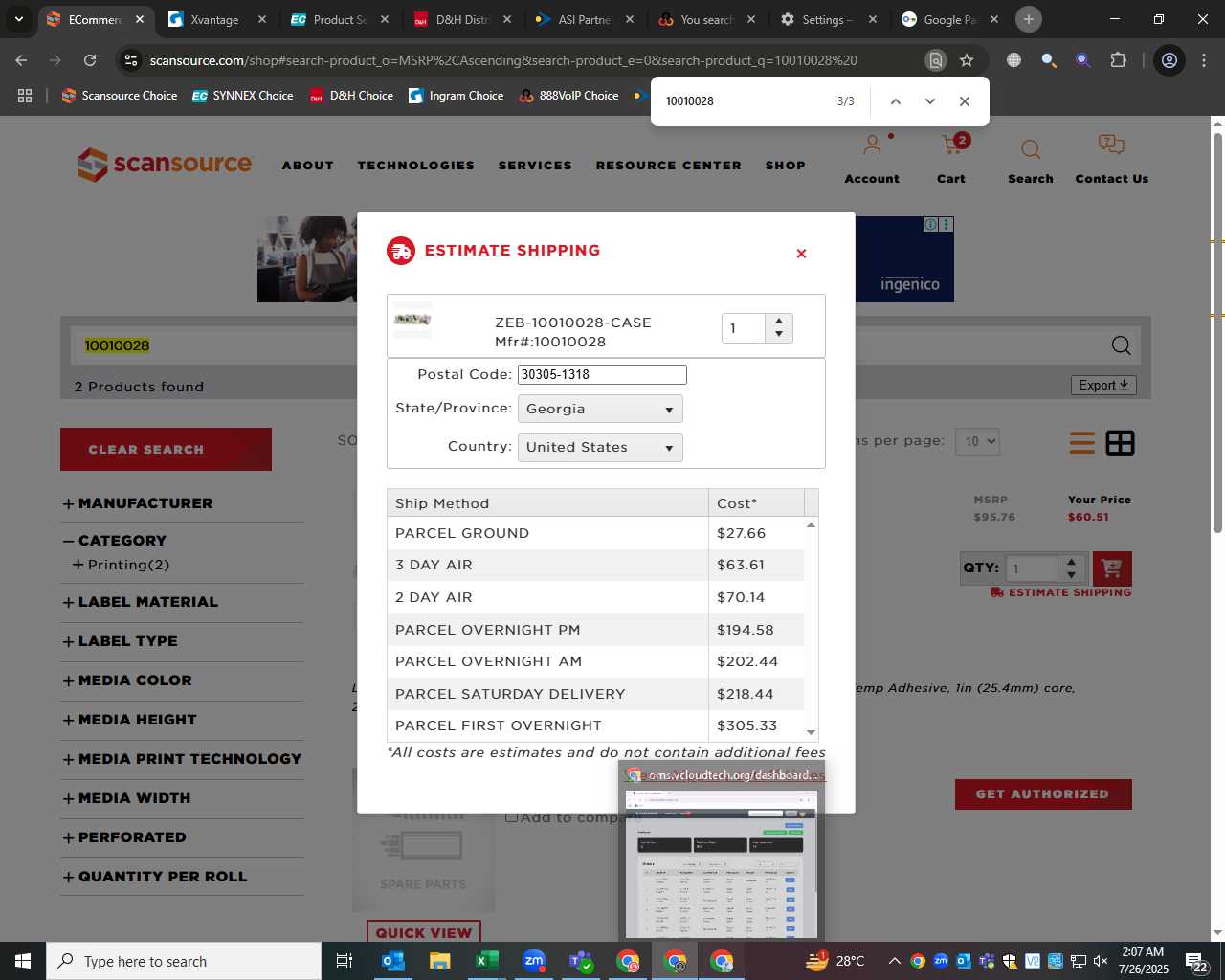Click the ScanSource logo
This screenshot has width=1225, height=980.
click(165, 165)
